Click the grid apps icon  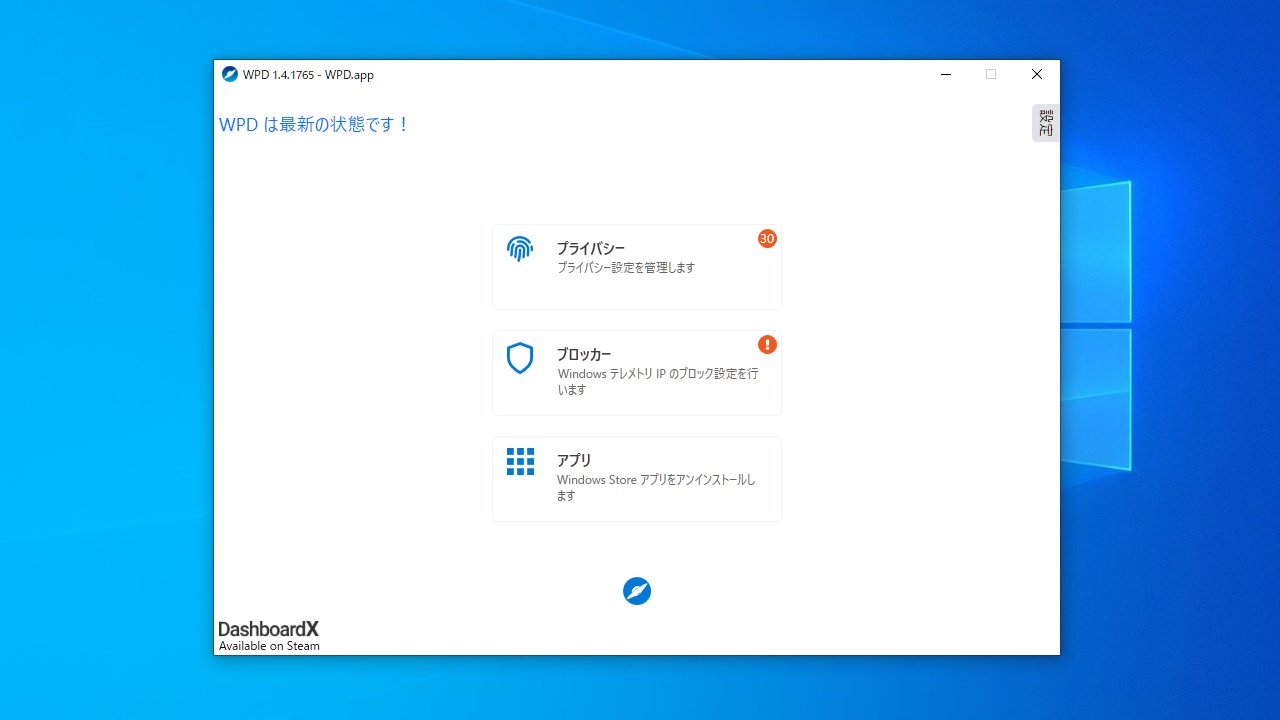tap(520, 461)
